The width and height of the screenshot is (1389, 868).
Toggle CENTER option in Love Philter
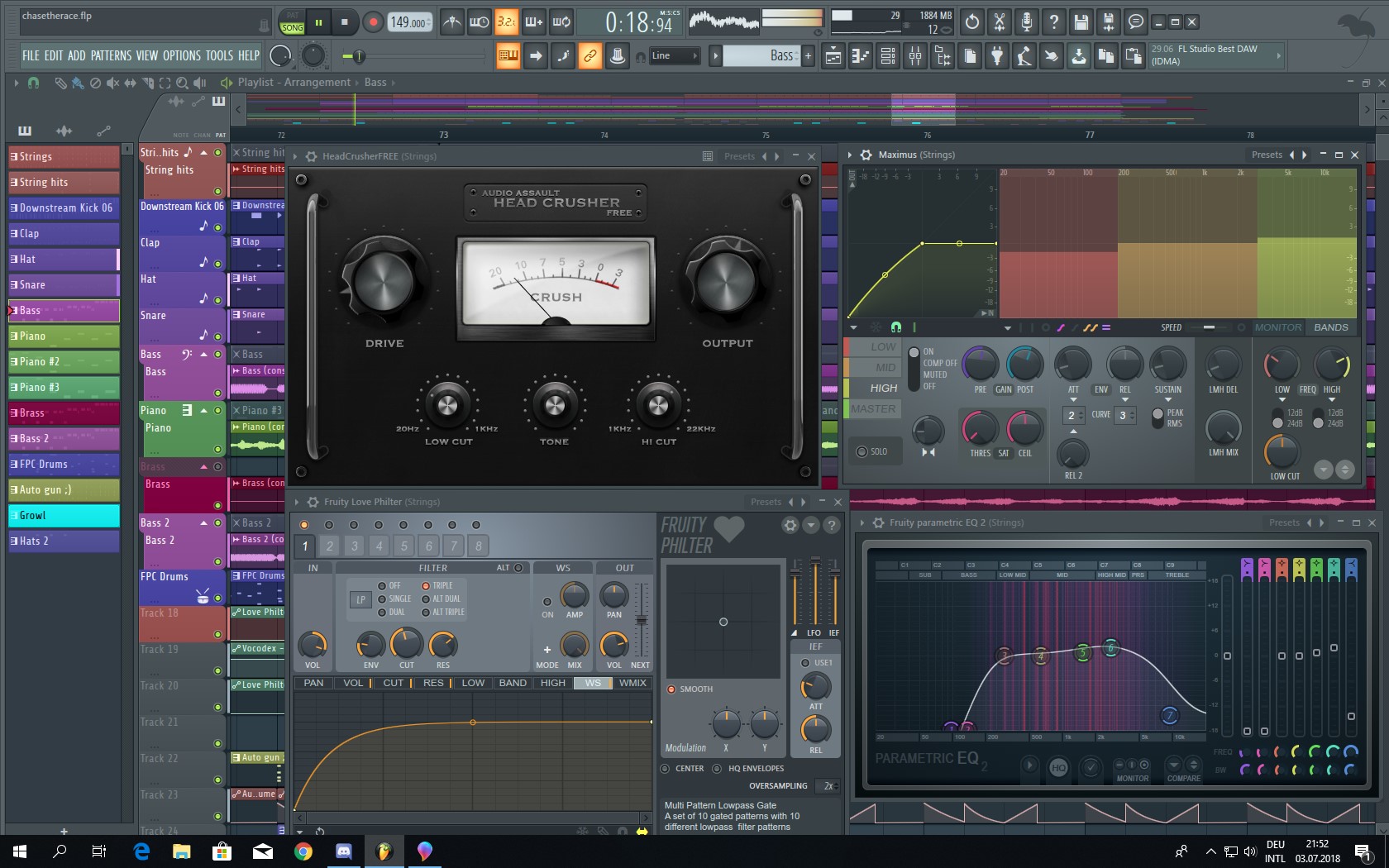(x=683, y=768)
